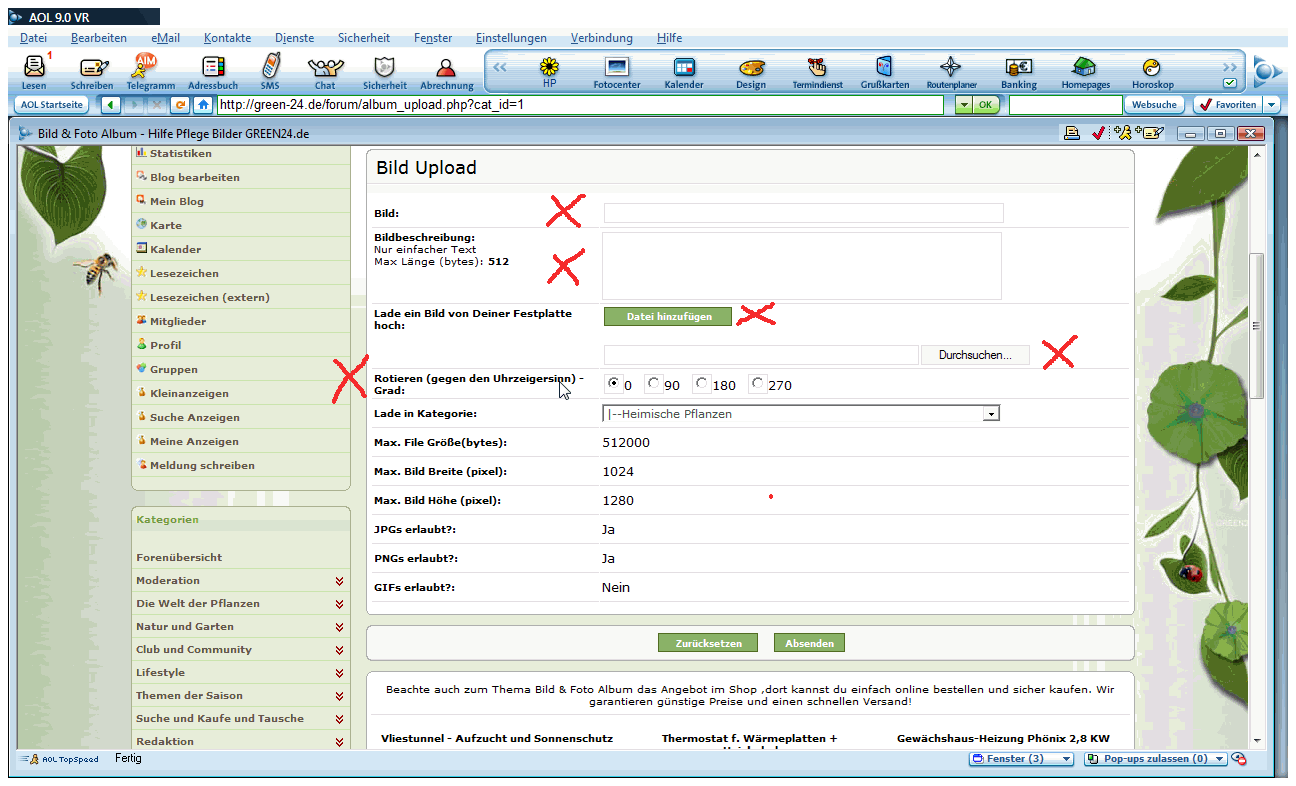Go to home page via house icon
This screenshot has width=1296, height=786.
tap(203, 104)
